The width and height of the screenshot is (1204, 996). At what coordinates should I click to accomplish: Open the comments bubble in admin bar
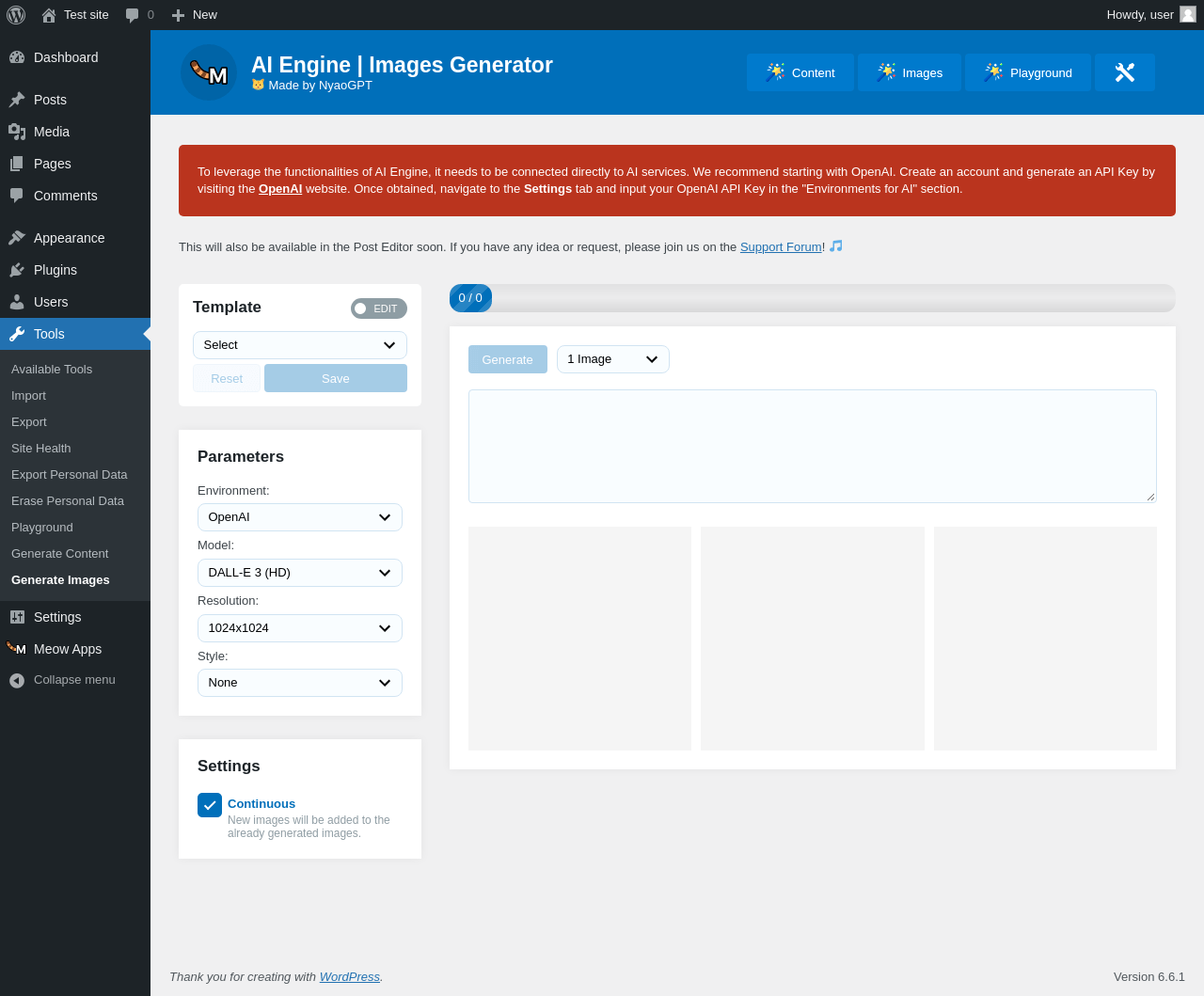[x=133, y=15]
